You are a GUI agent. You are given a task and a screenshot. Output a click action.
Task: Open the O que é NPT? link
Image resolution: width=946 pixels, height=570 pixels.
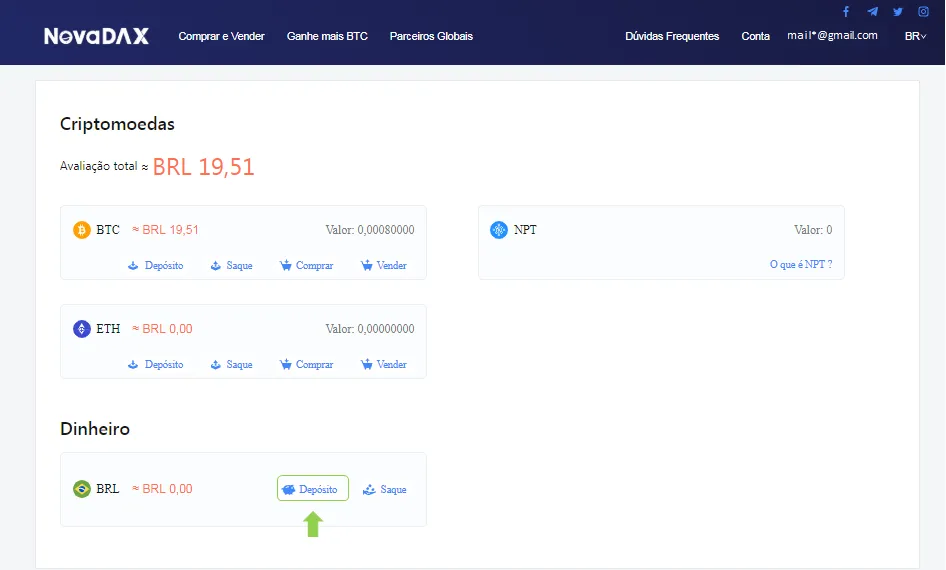tap(801, 264)
